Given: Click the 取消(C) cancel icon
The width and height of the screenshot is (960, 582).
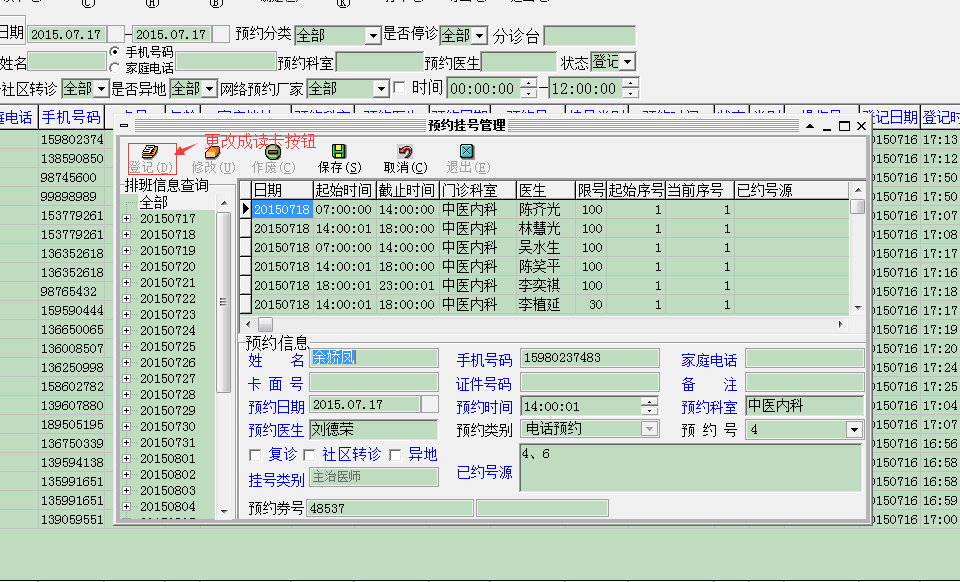Looking at the screenshot, I should tap(405, 151).
